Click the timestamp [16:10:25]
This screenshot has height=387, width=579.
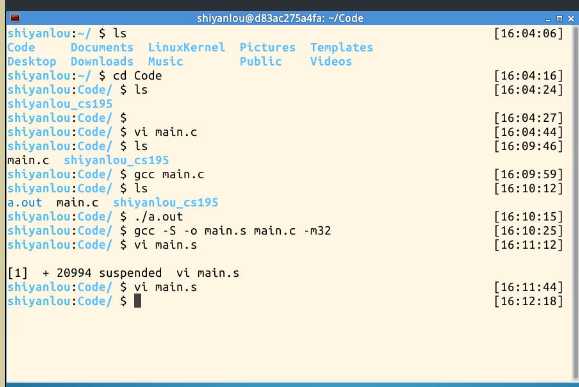[x=528, y=231]
